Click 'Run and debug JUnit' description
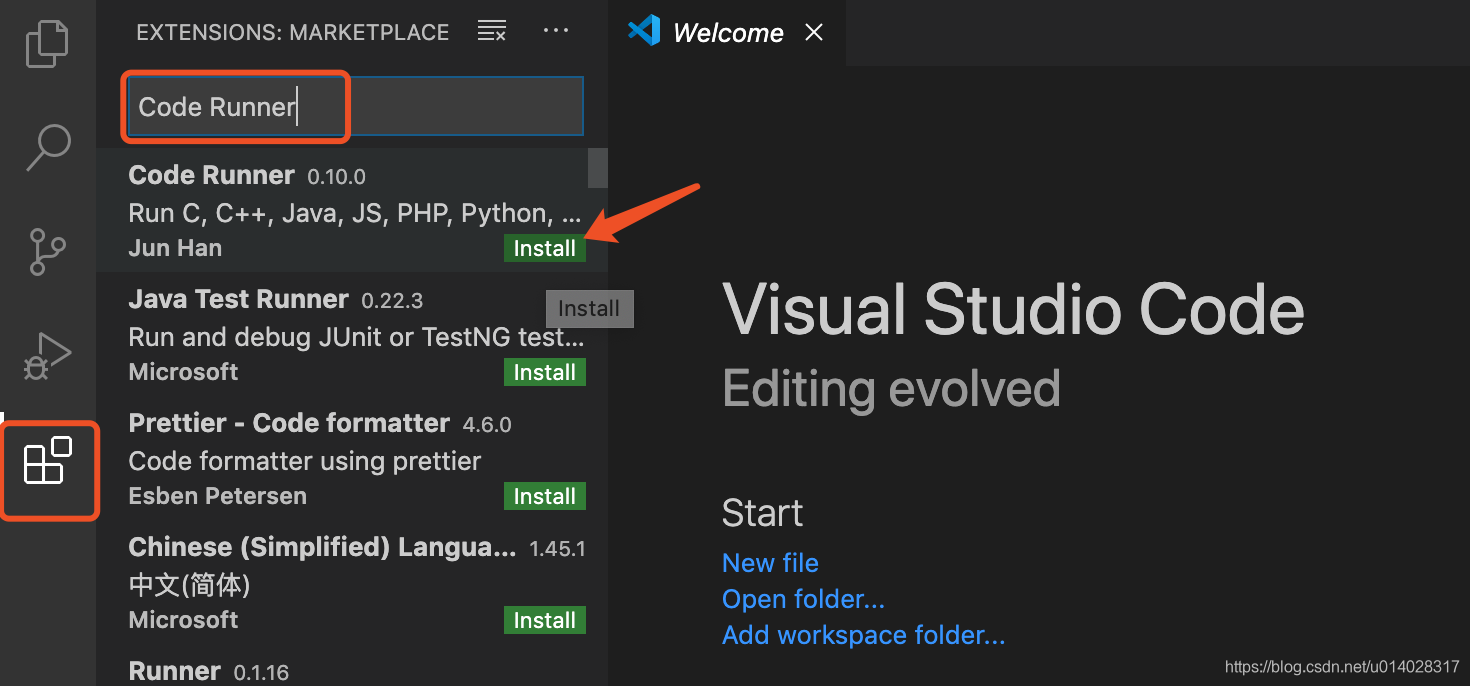Screen dimensions: 1470x686 point(356,337)
